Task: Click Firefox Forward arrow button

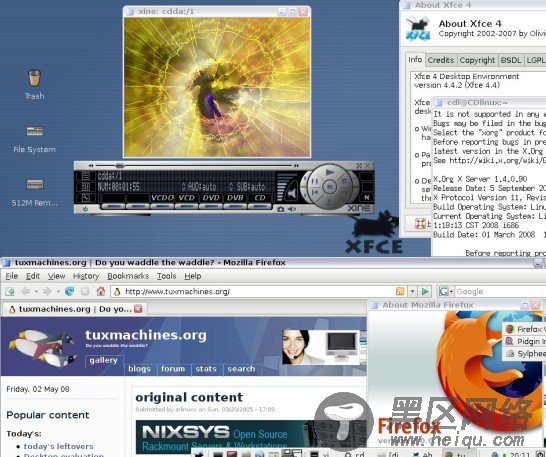Action: click(x=47, y=291)
